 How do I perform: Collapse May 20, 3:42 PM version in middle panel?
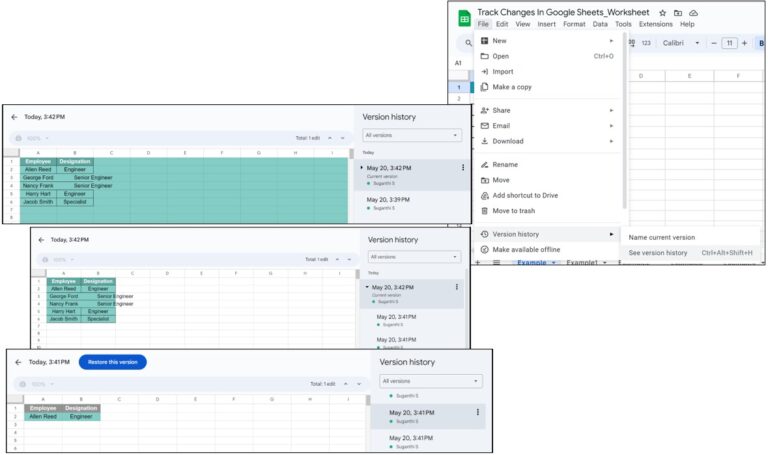[x=367, y=287]
